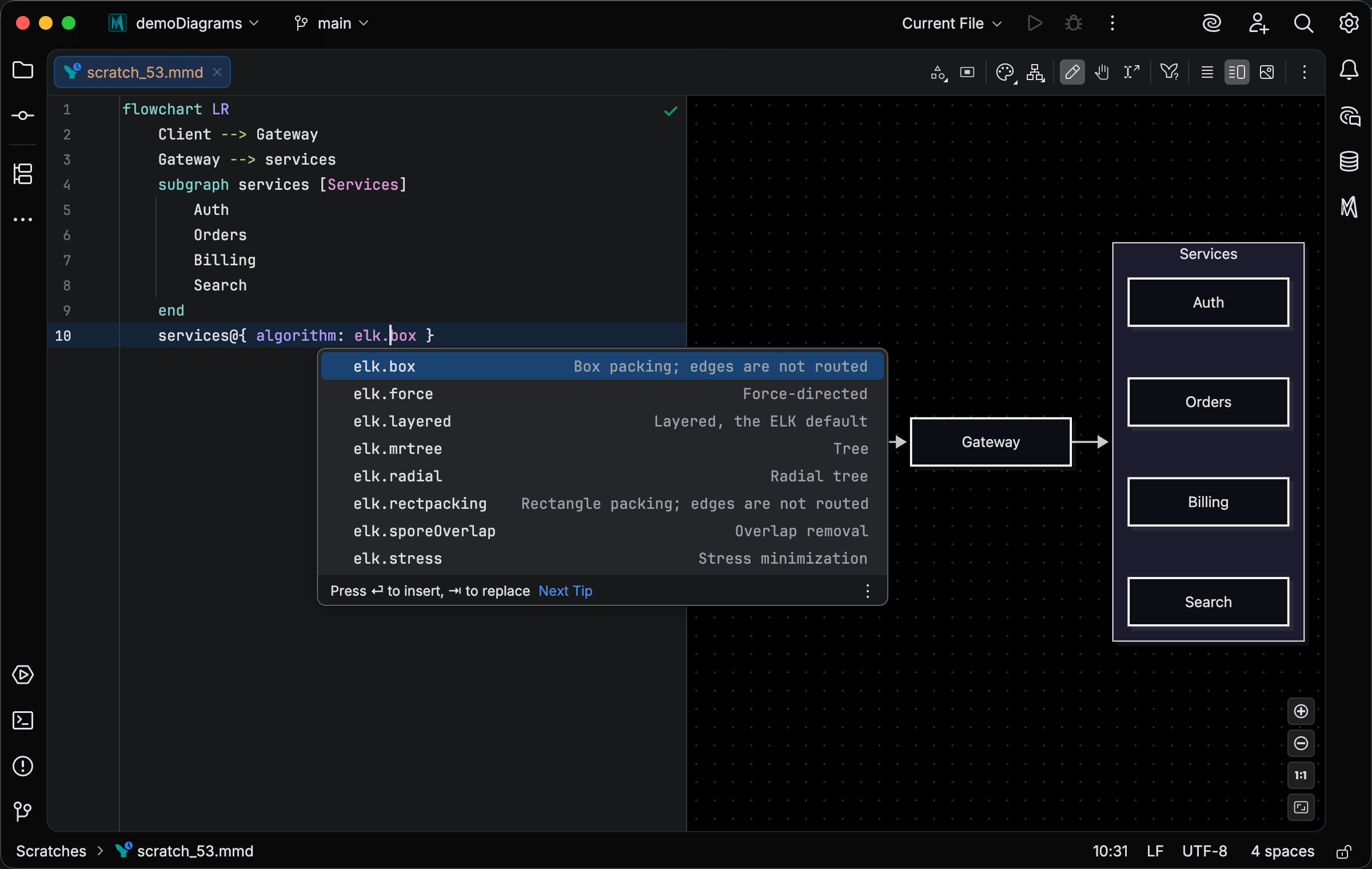1372x869 pixels.
Task: Switch to preview-only image view
Action: pos(1267,73)
